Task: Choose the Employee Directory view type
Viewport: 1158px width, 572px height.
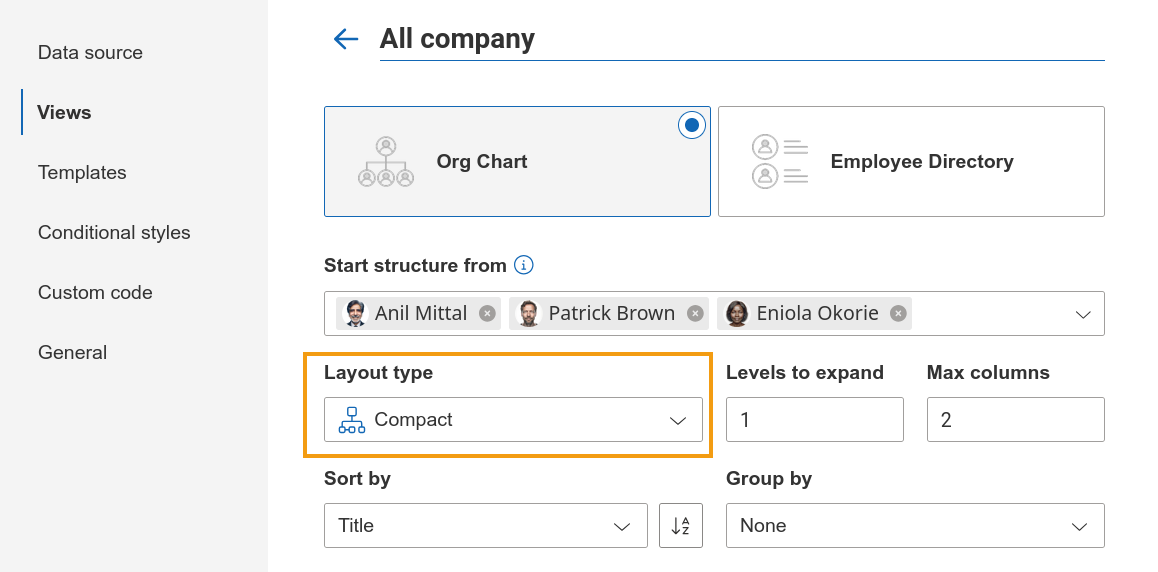Action: [911, 162]
